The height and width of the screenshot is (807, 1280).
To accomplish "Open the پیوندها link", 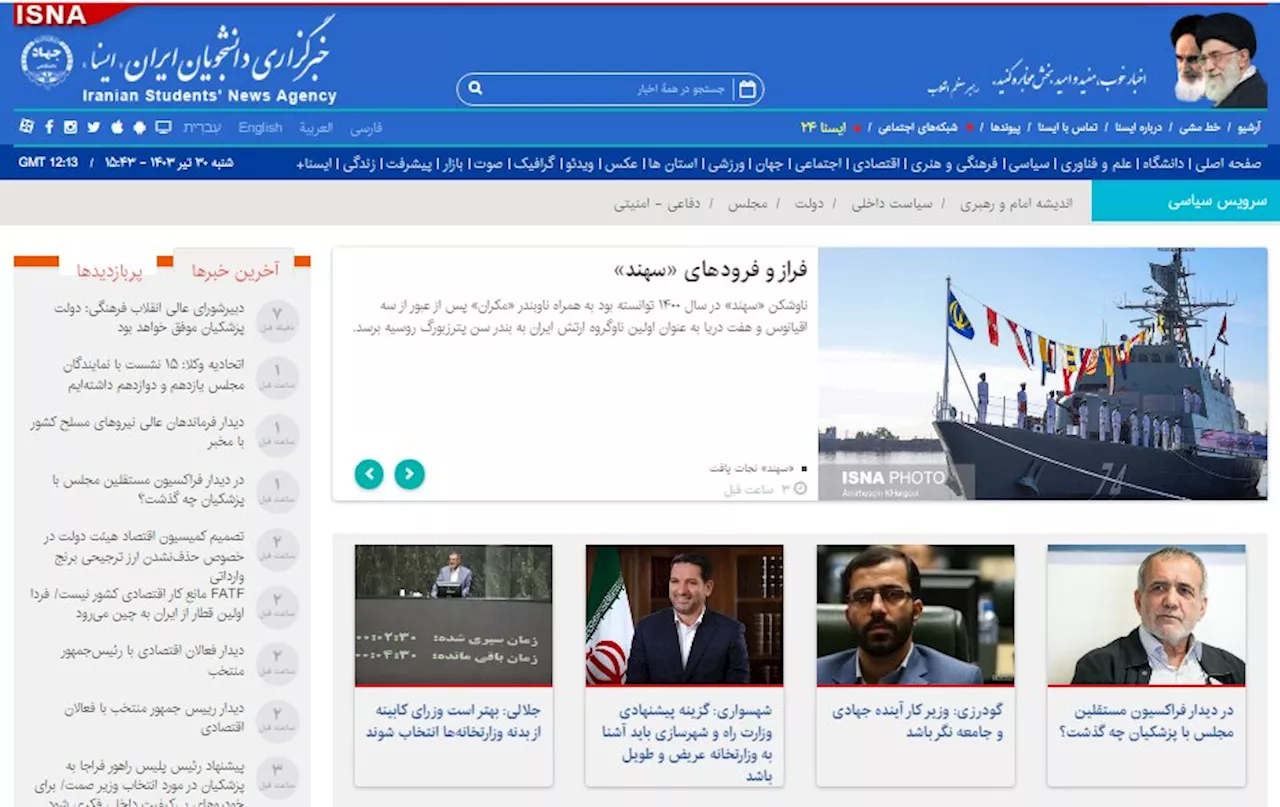I will pyautogui.click(x=1005, y=127).
